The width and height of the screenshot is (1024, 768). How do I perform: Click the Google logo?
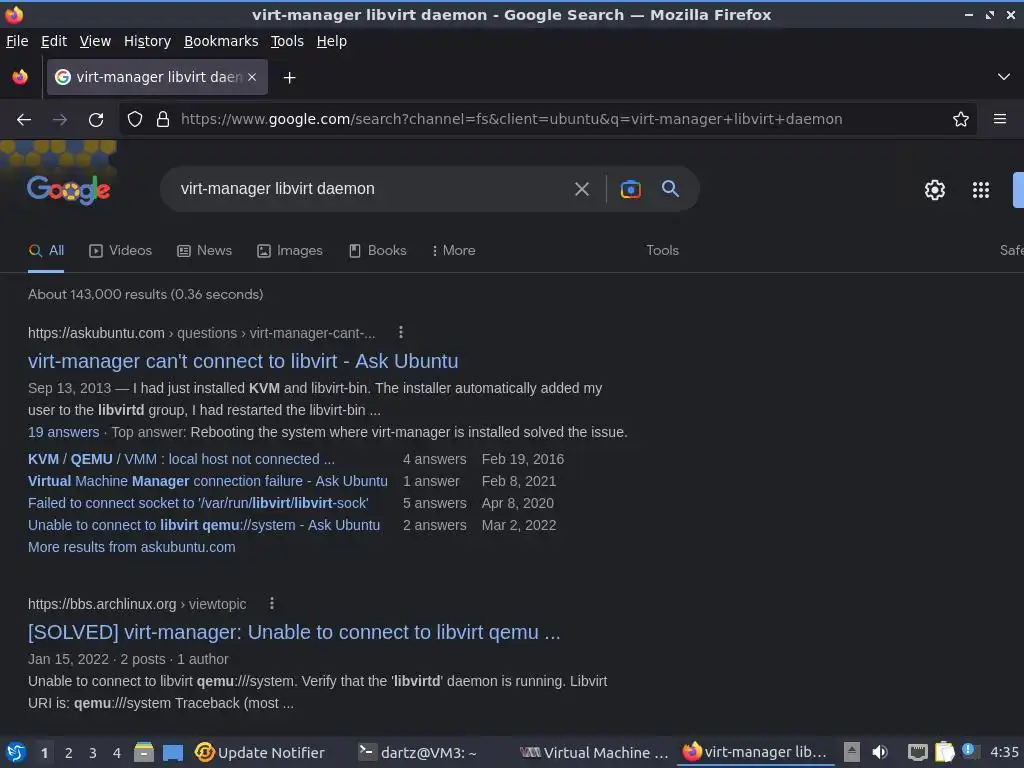coord(69,190)
